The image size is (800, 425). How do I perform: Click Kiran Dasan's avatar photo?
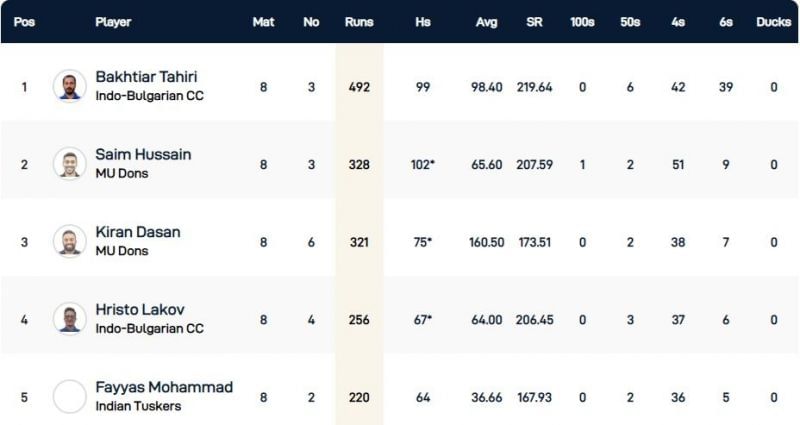[70, 242]
